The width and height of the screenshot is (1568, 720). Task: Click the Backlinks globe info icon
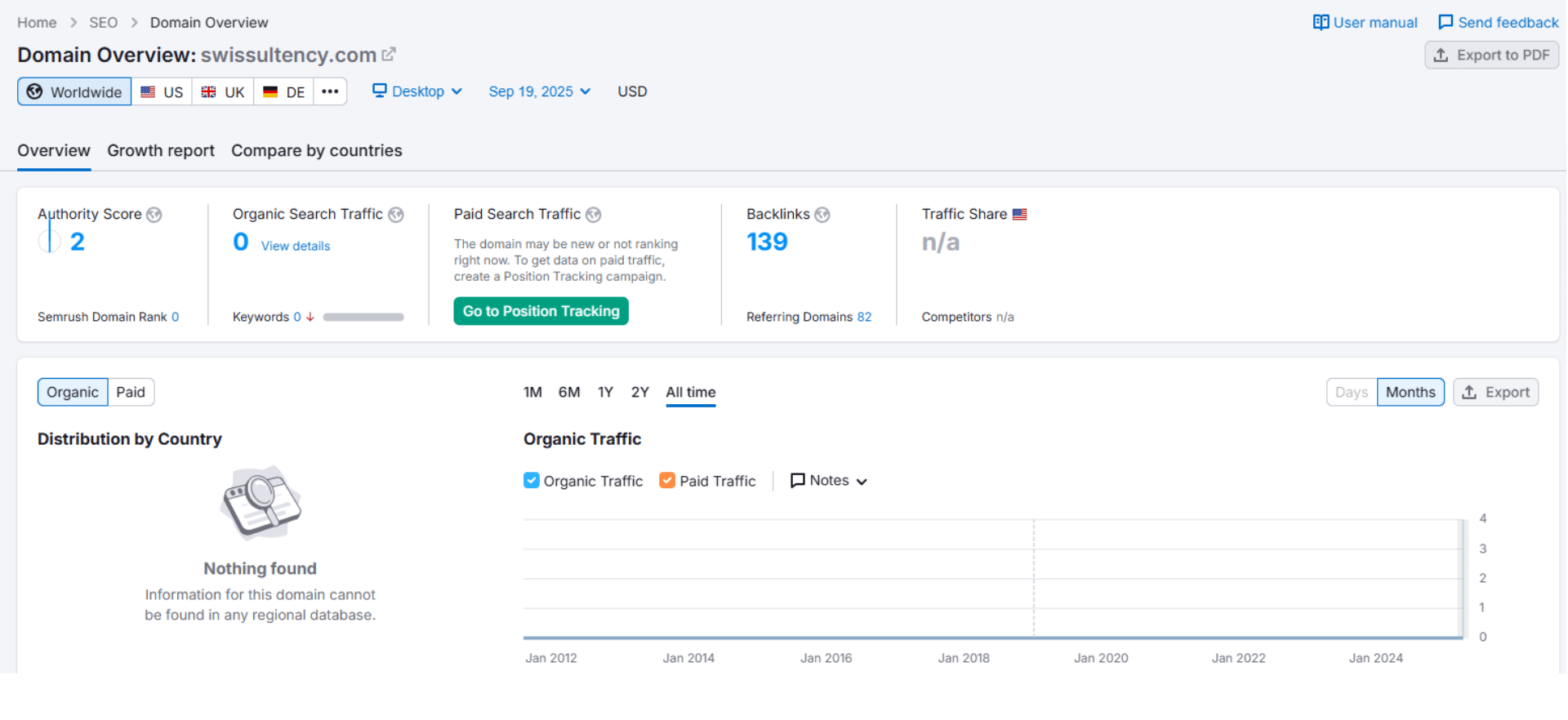click(x=822, y=215)
